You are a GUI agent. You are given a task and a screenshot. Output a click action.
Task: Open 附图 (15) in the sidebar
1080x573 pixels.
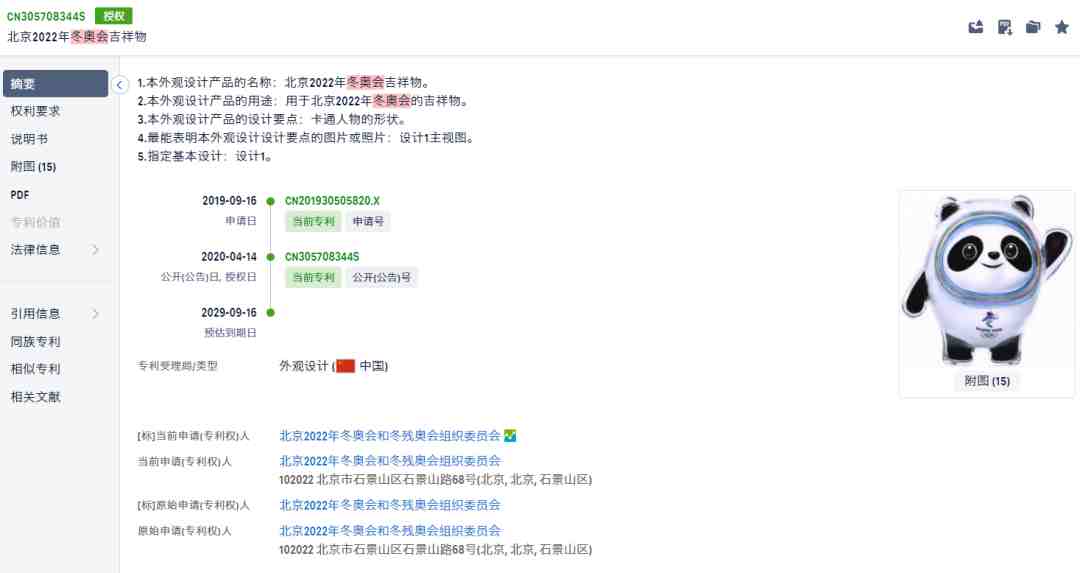pyautogui.click(x=33, y=167)
